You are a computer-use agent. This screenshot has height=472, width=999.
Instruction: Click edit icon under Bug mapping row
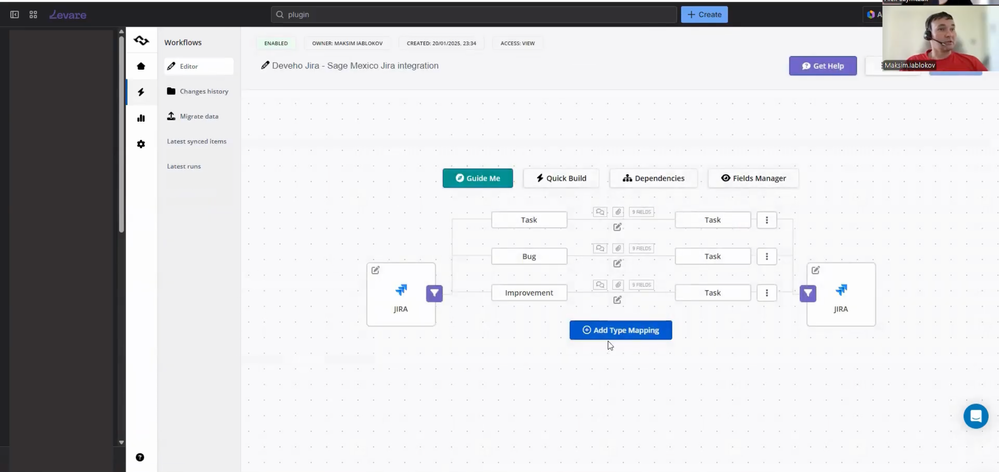pos(617,263)
